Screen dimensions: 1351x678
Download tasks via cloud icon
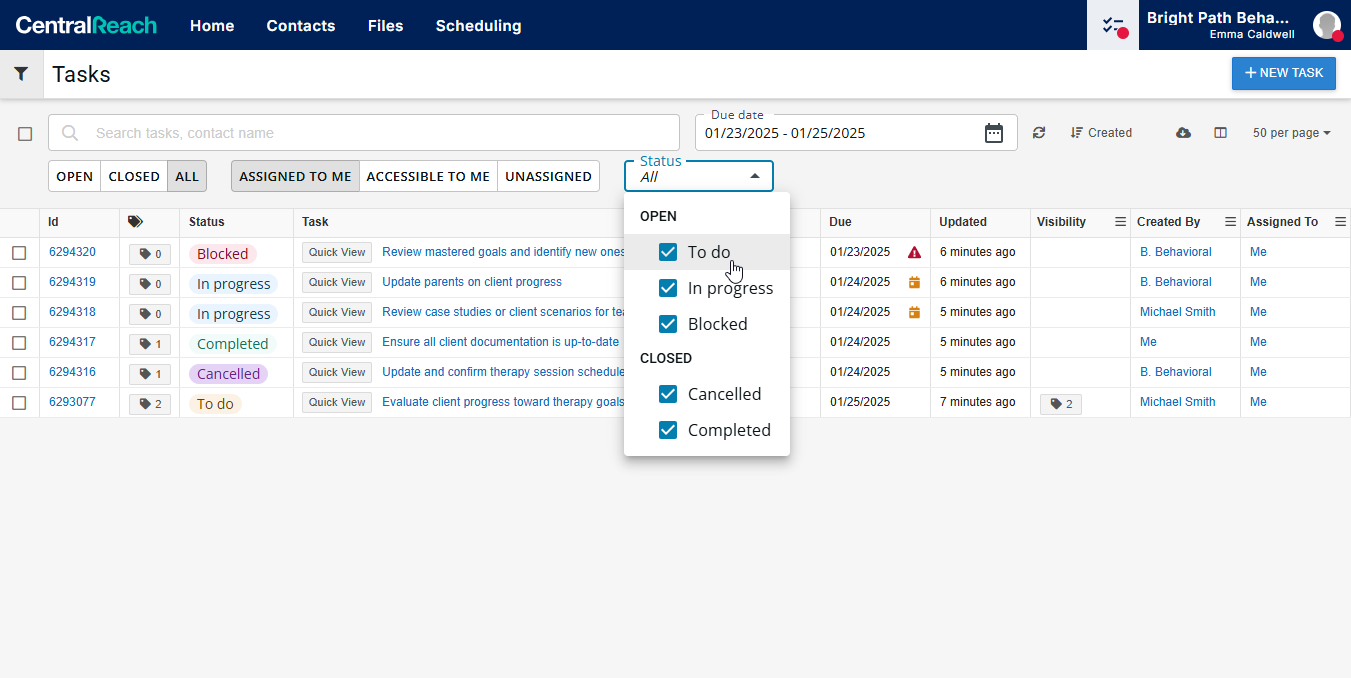[1184, 133]
